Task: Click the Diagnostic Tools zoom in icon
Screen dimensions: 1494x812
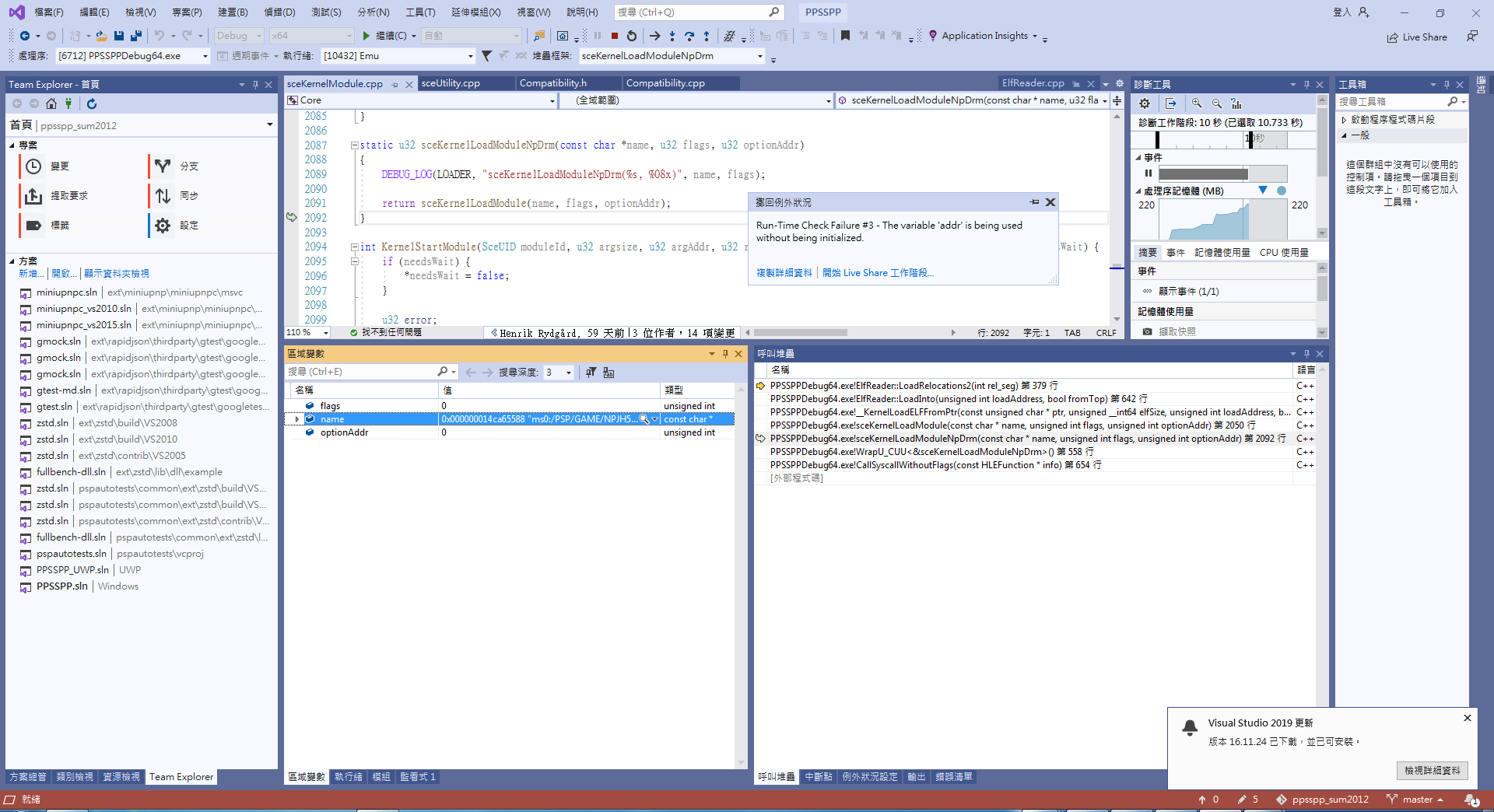Action: coord(1197,103)
